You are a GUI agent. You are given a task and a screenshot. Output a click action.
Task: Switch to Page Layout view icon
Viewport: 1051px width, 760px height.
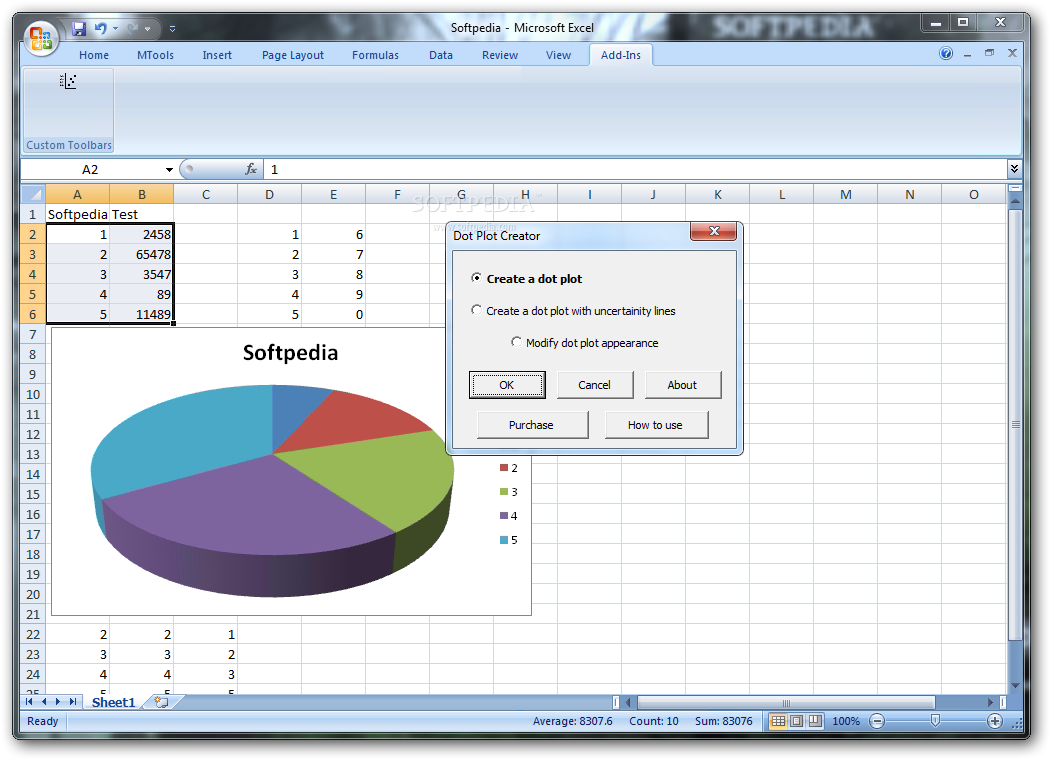[796, 722]
